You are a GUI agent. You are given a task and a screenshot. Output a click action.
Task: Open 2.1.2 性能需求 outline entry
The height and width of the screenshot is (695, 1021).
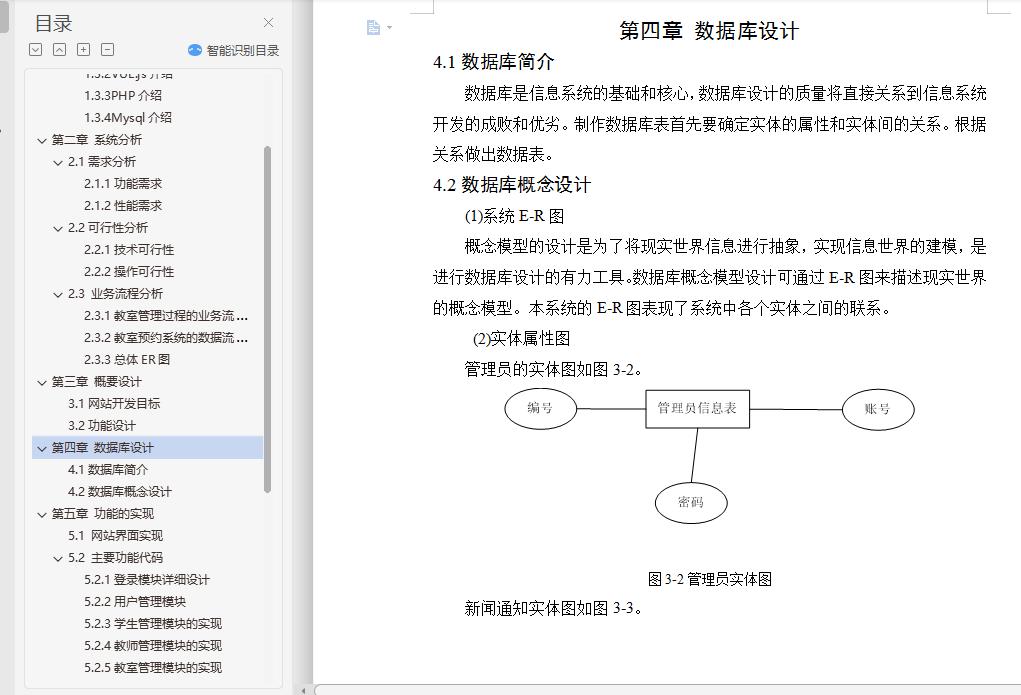(x=123, y=206)
